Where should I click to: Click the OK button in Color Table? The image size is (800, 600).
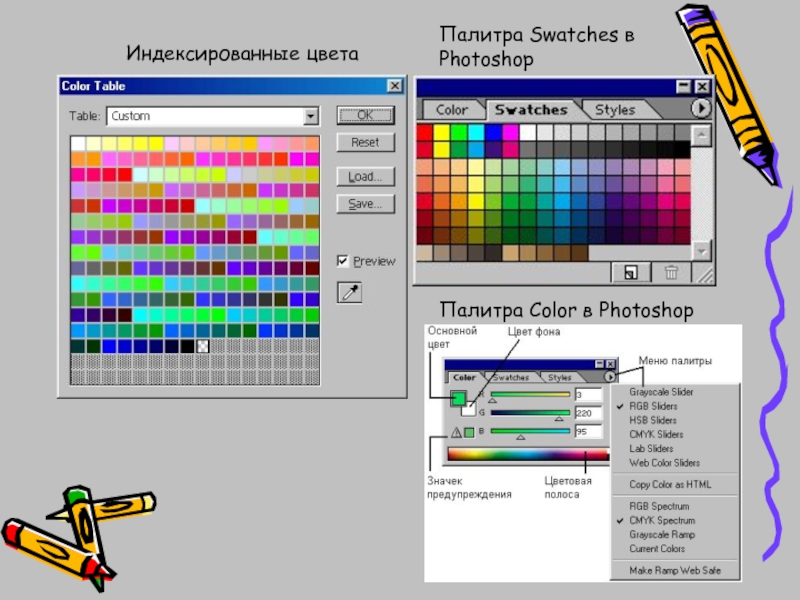coord(365,115)
